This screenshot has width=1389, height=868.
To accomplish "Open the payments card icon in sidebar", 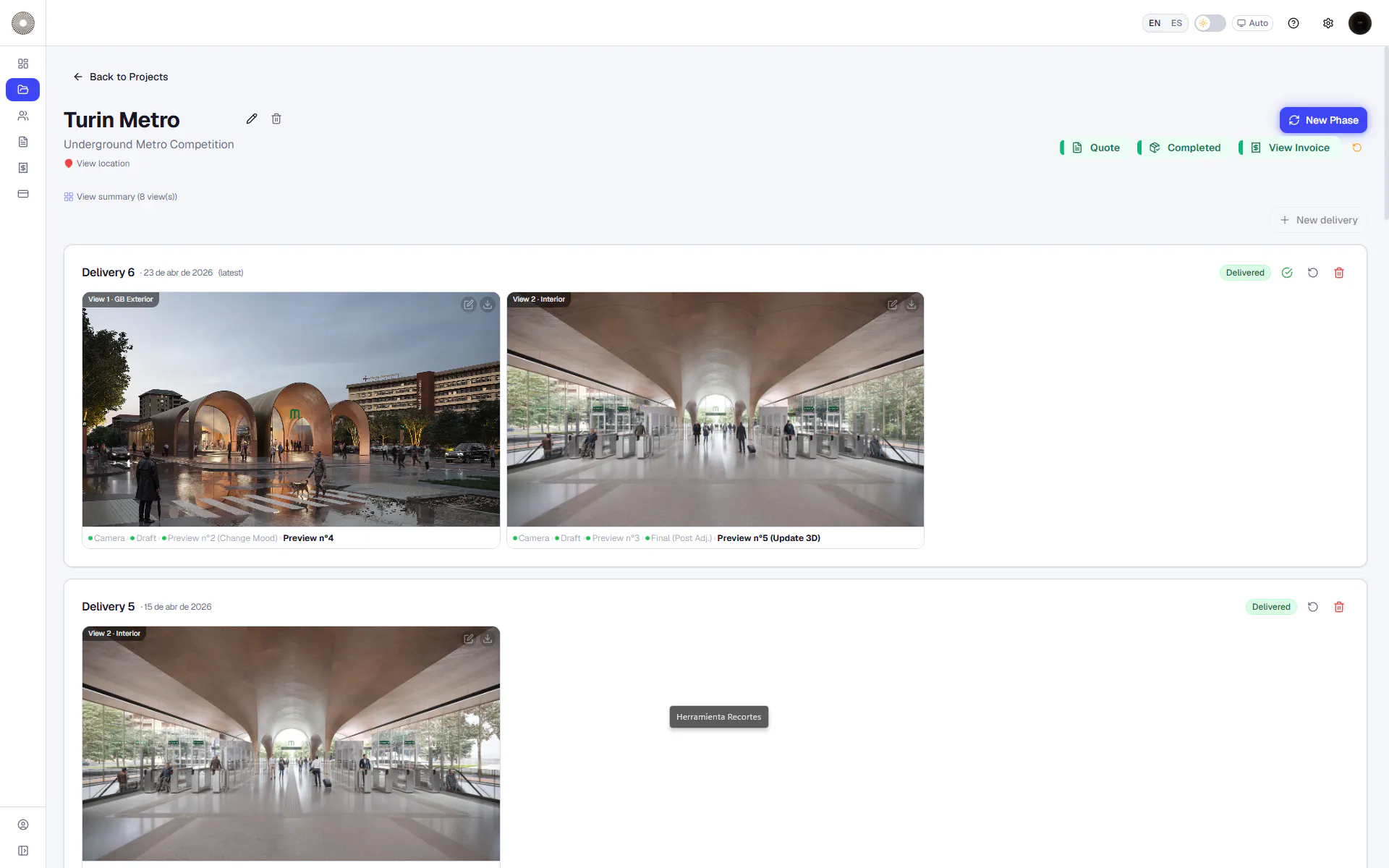I will point(23,194).
